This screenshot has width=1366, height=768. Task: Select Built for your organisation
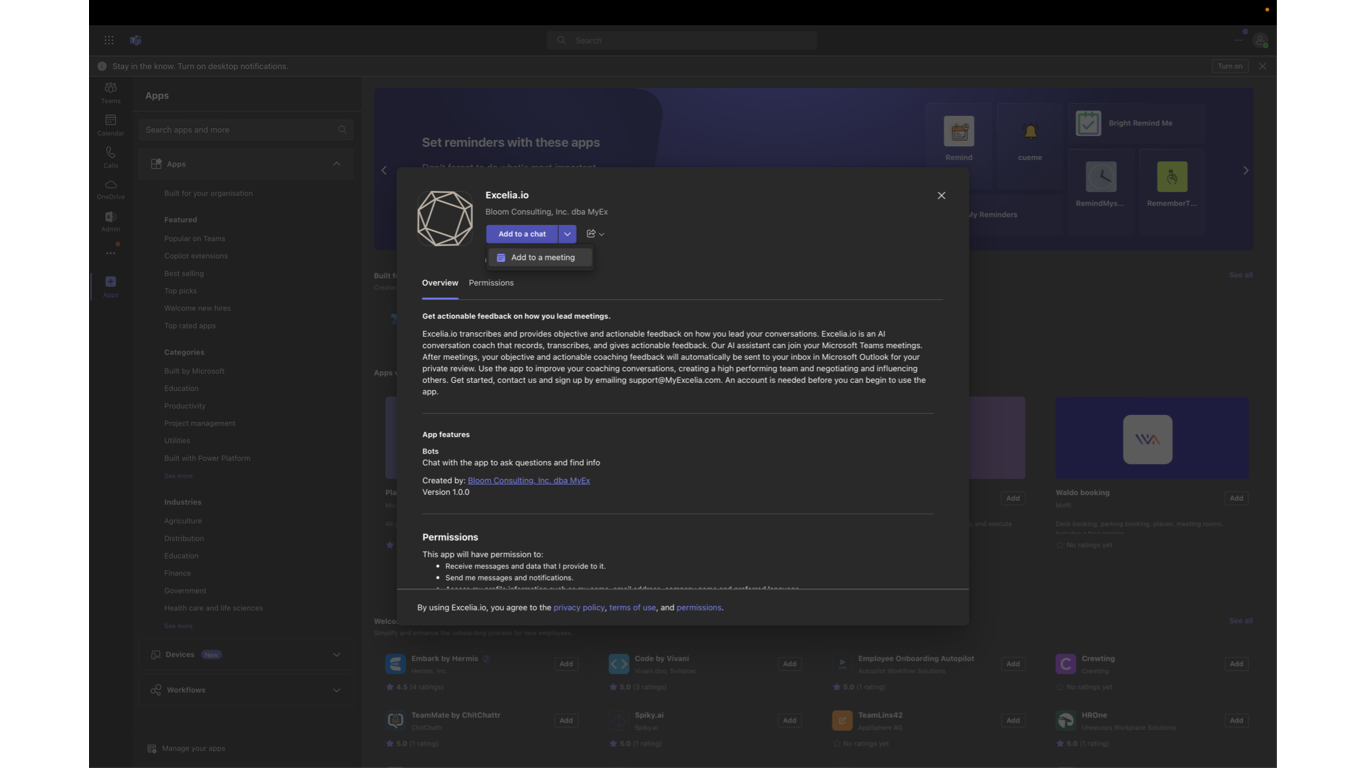tap(208, 194)
